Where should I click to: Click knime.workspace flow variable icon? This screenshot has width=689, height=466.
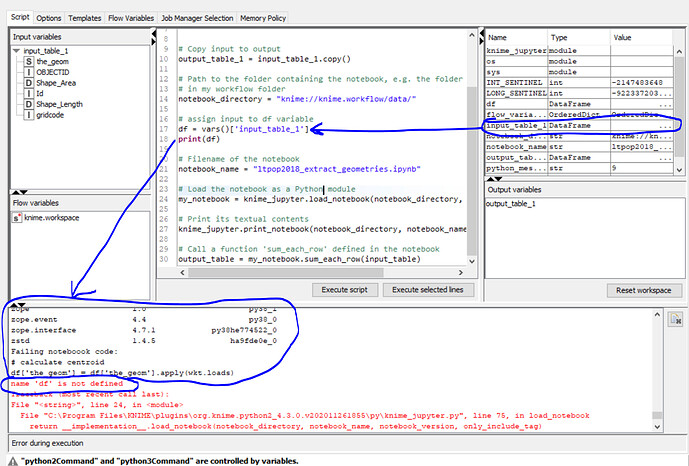(x=17, y=218)
